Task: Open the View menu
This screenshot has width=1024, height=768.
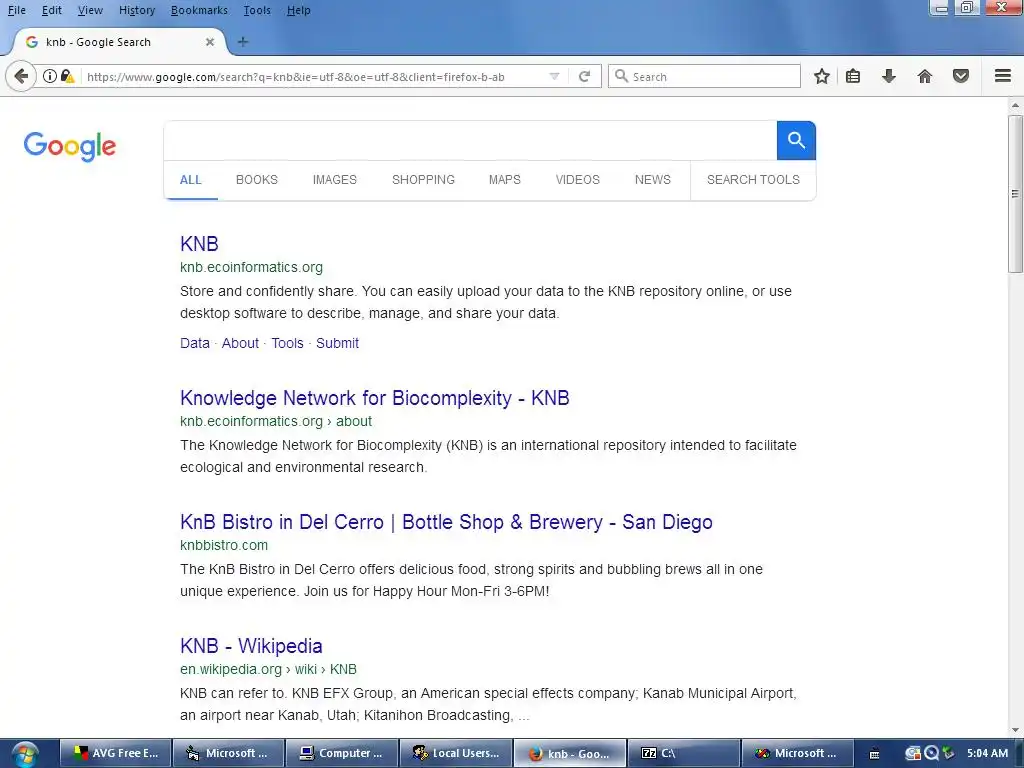Action: [x=90, y=10]
